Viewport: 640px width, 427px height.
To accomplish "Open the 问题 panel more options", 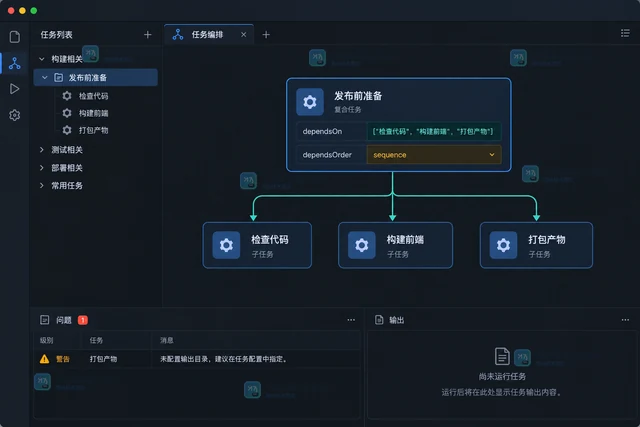I will [x=351, y=320].
